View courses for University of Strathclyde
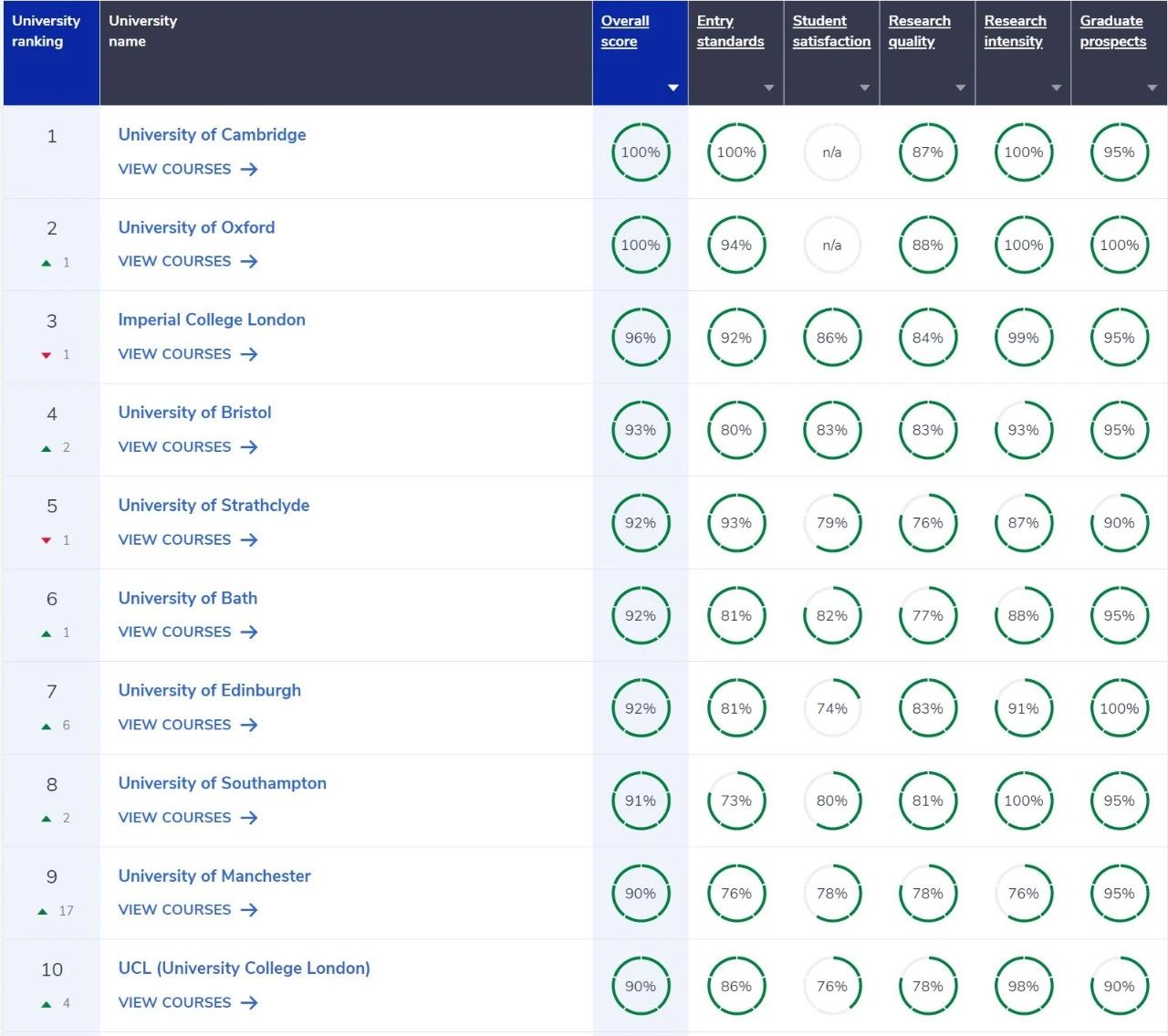Image resolution: width=1168 pixels, height=1036 pixels. pyautogui.click(x=174, y=539)
